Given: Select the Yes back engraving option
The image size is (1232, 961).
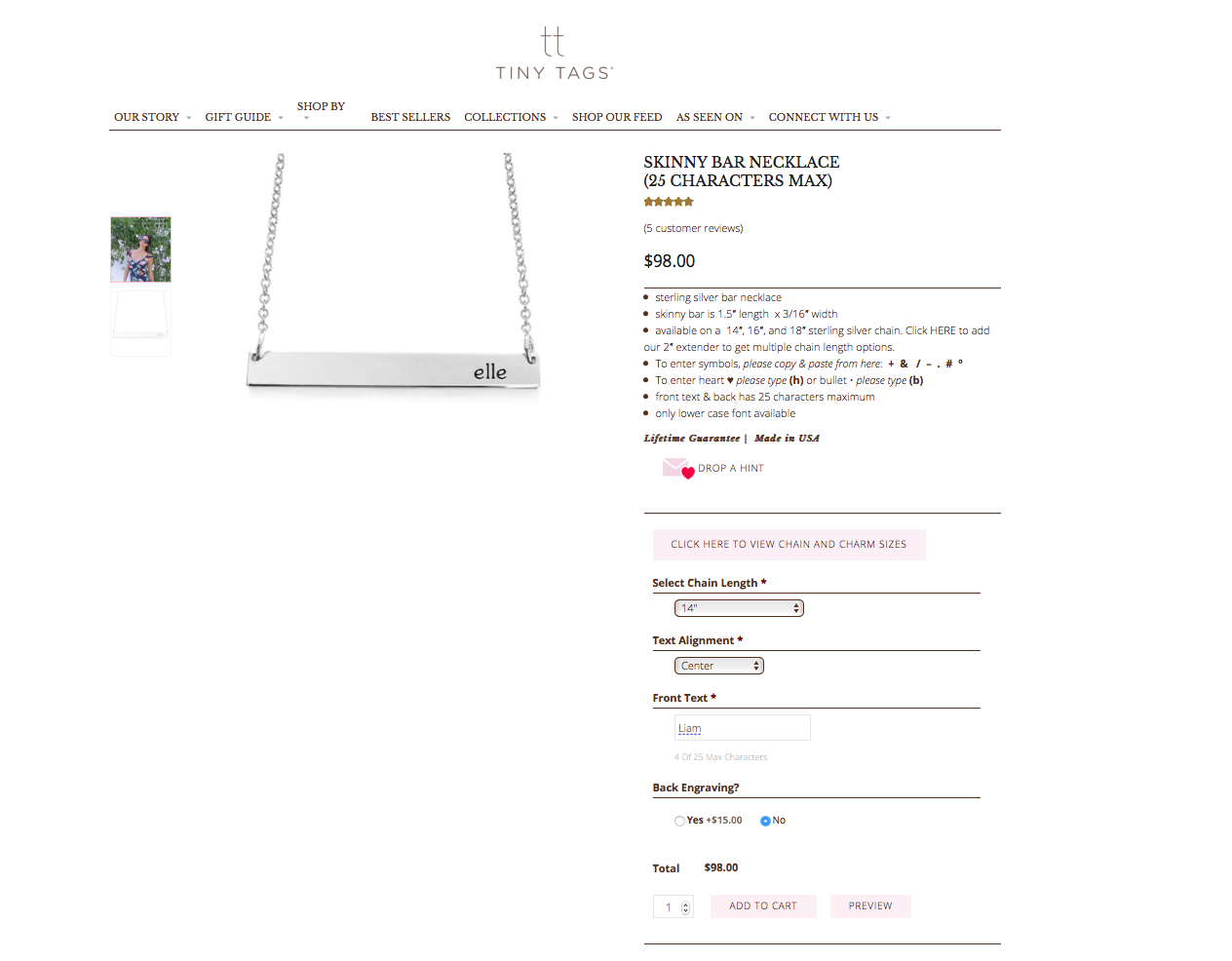Looking at the screenshot, I should [679, 821].
